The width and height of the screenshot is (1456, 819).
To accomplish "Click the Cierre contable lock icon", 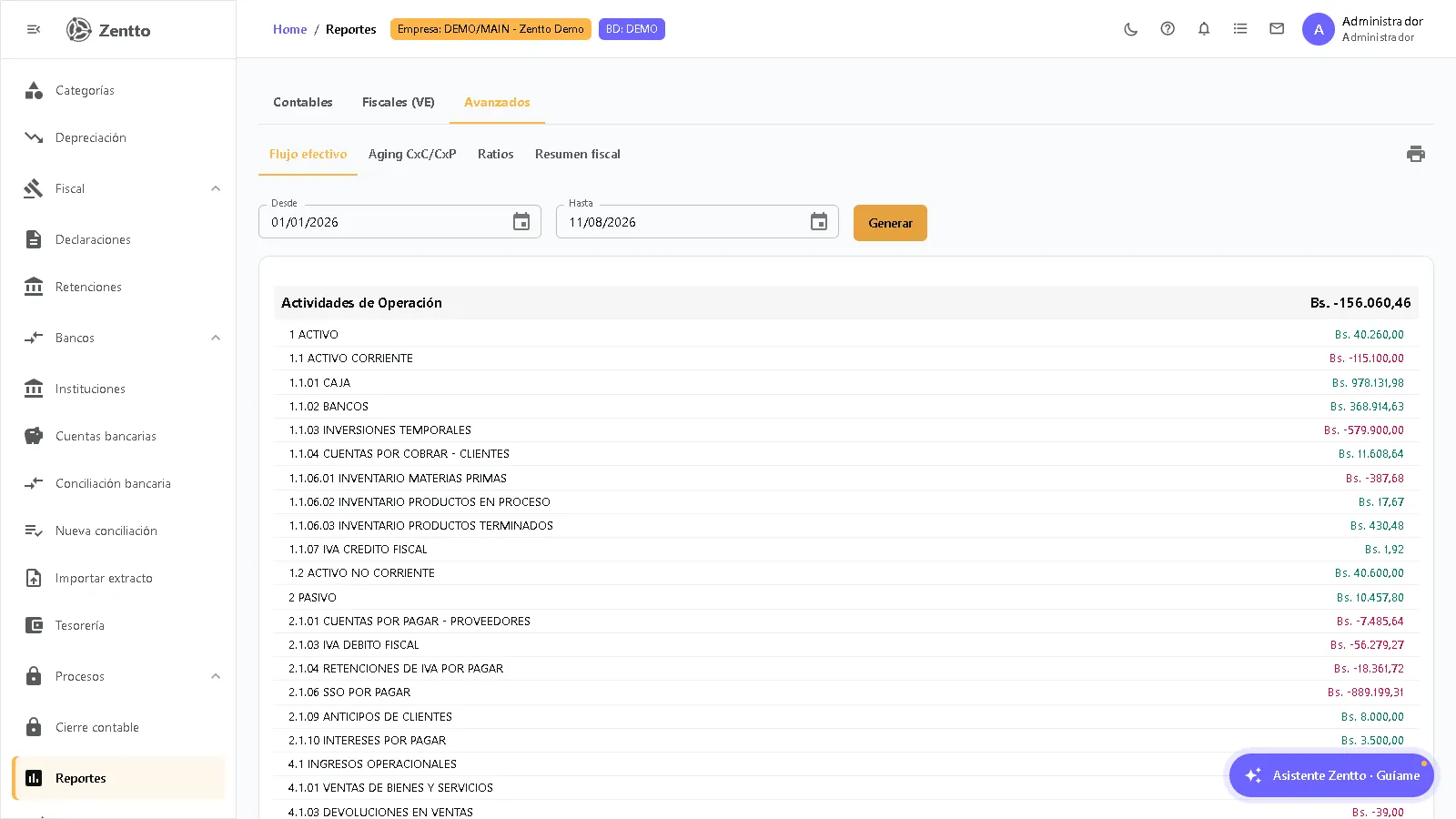I will coord(34,727).
